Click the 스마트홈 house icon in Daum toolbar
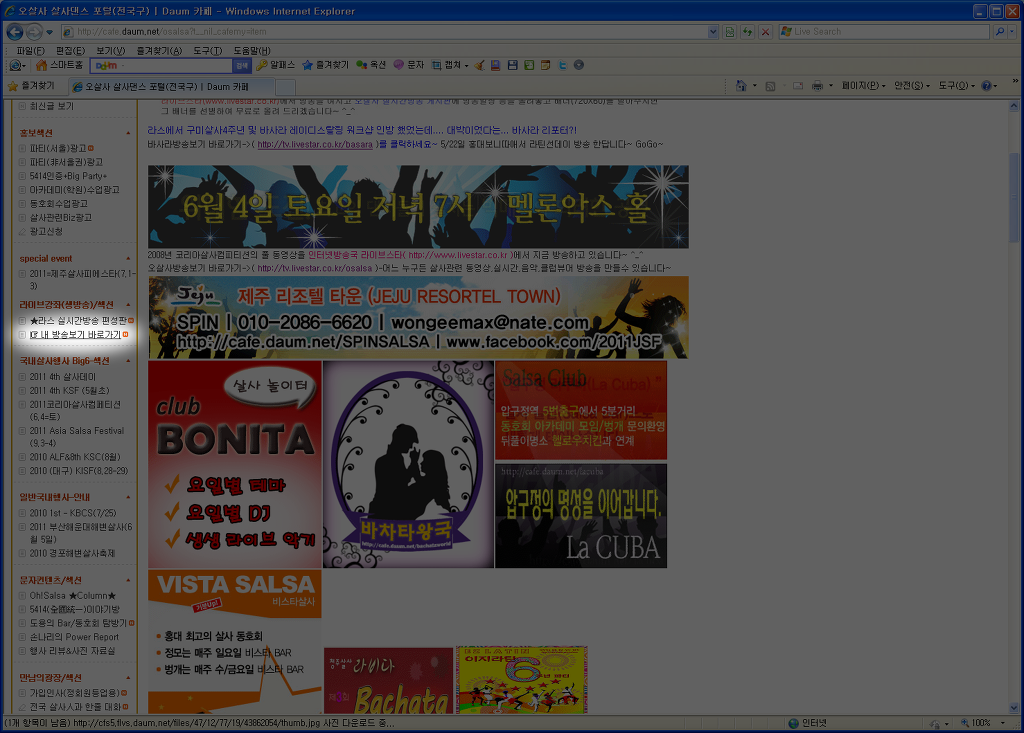The image size is (1024, 733). click(41, 65)
